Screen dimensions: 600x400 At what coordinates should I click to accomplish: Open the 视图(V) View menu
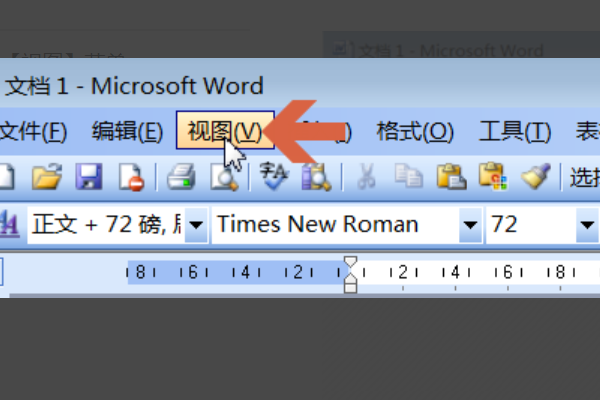(225, 131)
